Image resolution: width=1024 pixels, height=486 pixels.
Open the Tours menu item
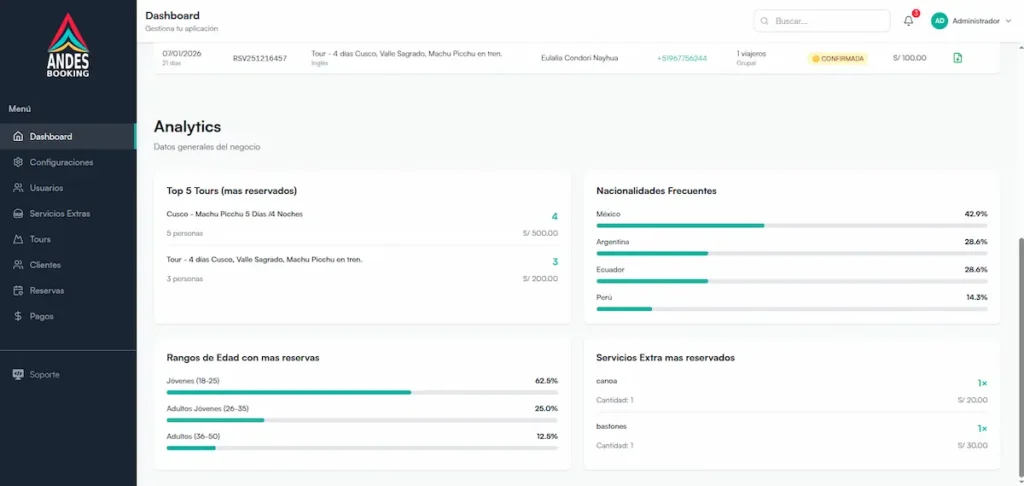[x=40, y=240]
